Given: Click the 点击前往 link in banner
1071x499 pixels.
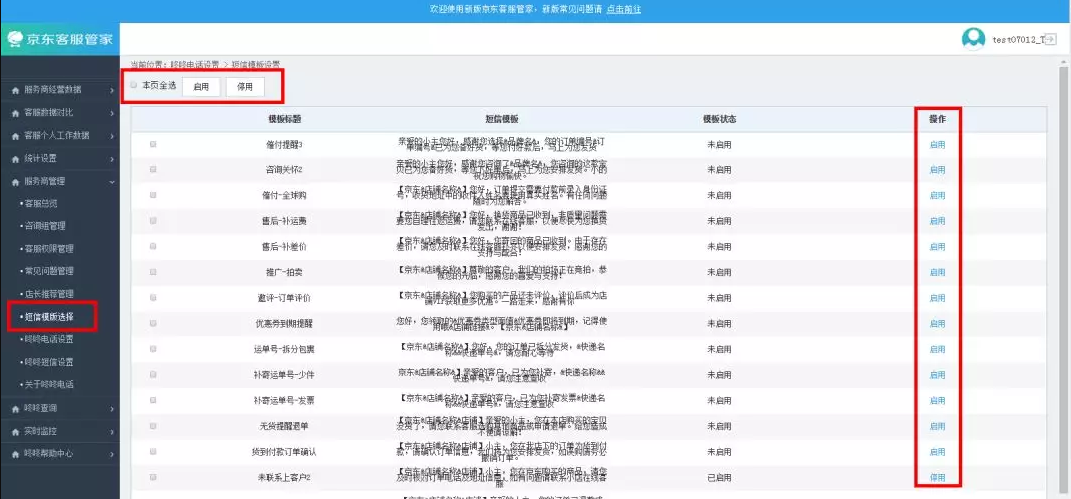Looking at the screenshot, I should [x=624, y=9].
